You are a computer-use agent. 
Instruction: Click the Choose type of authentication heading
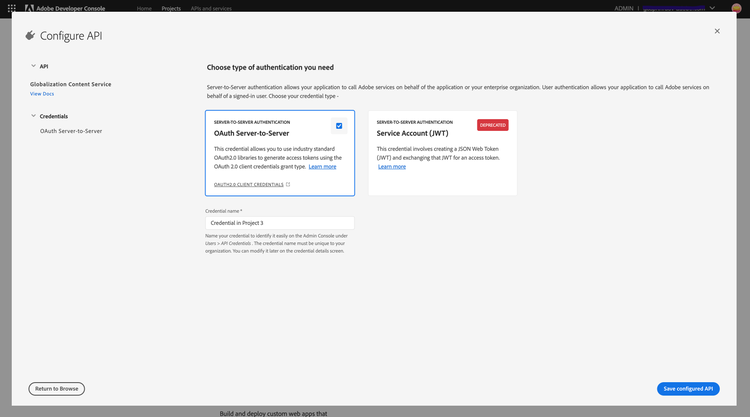[x=270, y=67]
